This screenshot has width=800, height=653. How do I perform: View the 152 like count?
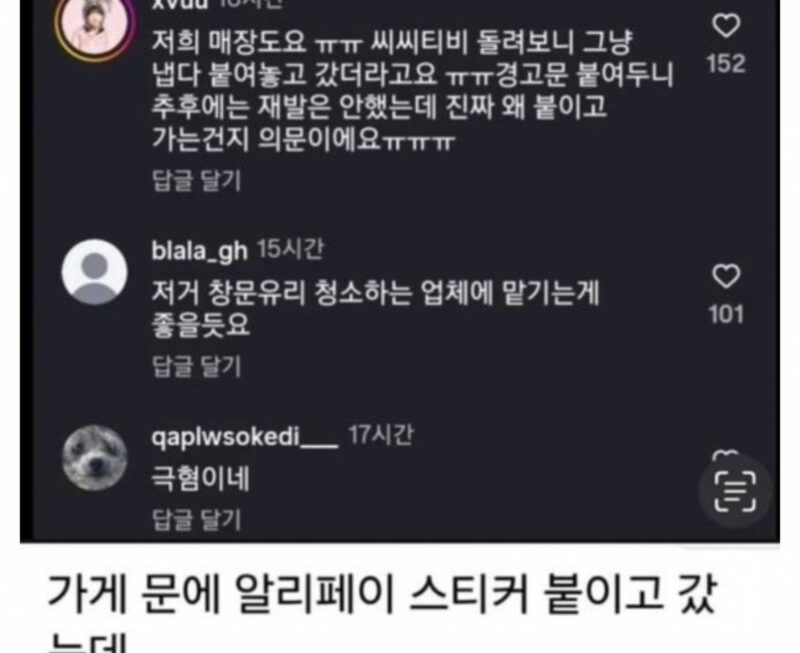click(x=727, y=63)
